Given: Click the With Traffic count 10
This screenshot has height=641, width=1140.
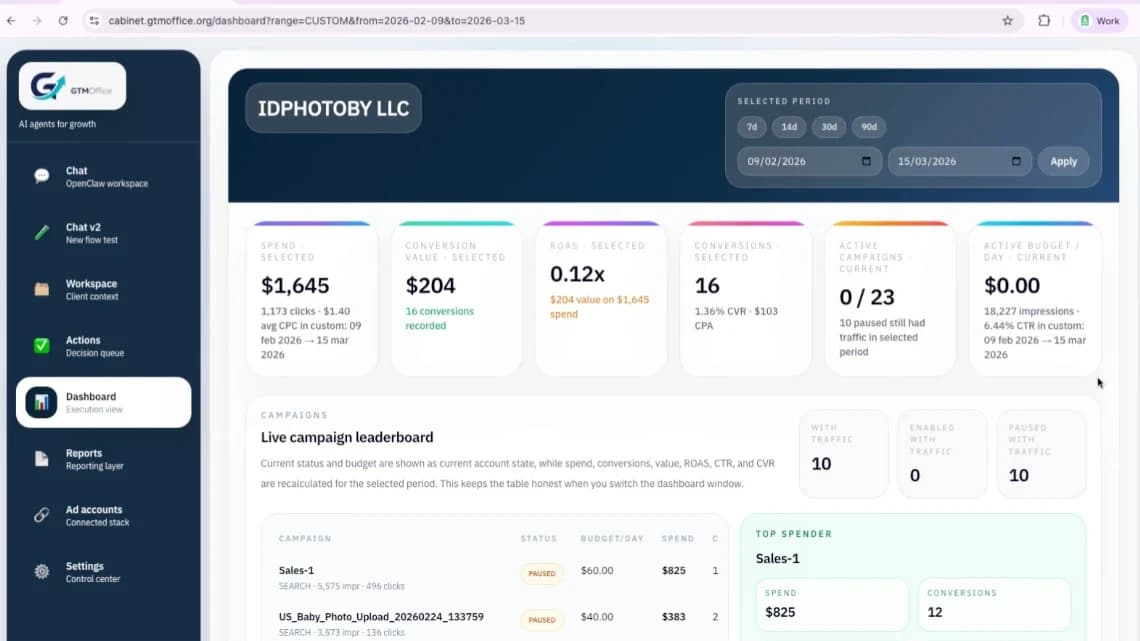Looking at the screenshot, I should click(x=821, y=464).
